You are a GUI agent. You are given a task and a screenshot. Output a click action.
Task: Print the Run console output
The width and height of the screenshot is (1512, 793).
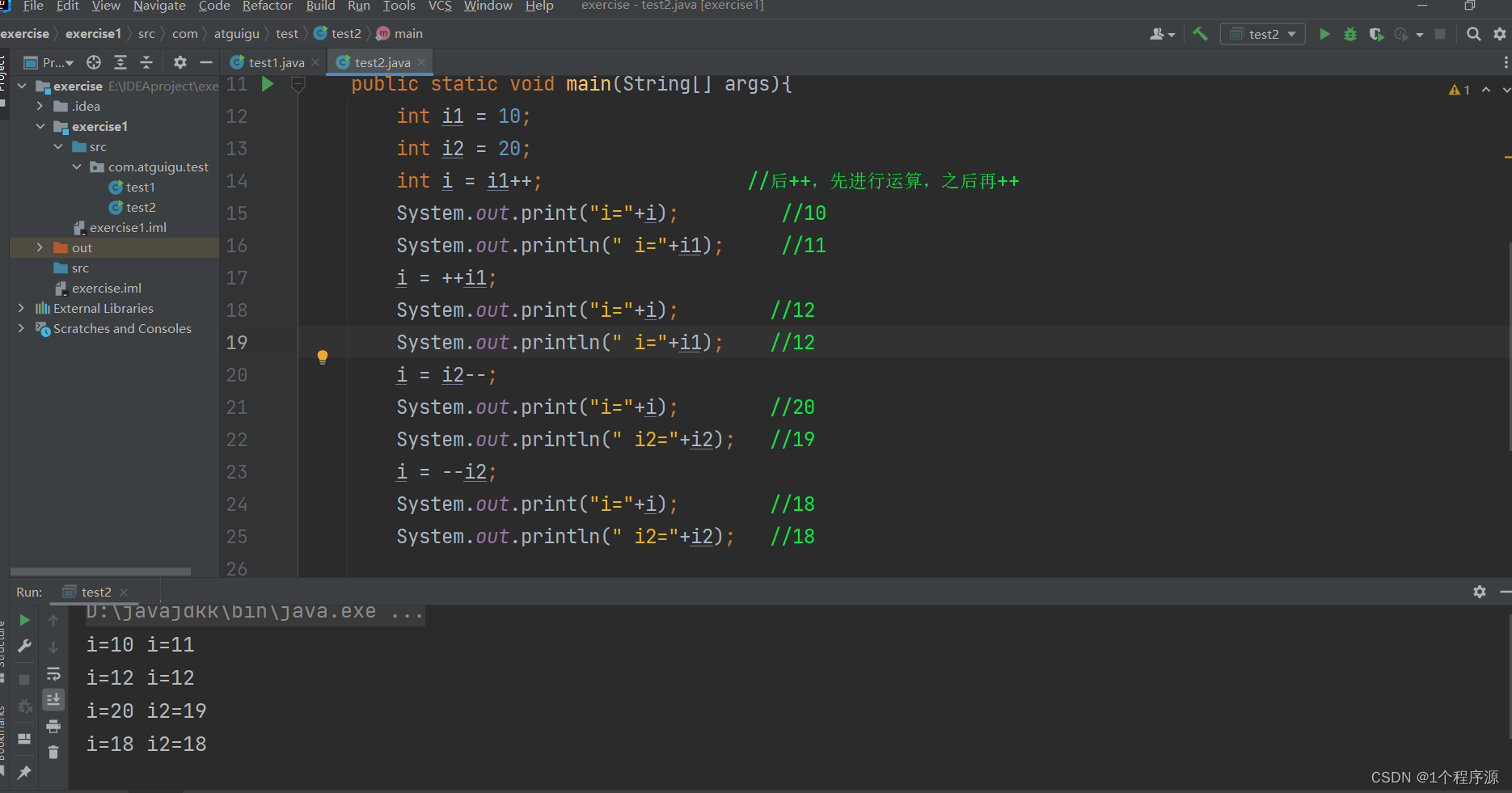(53, 726)
